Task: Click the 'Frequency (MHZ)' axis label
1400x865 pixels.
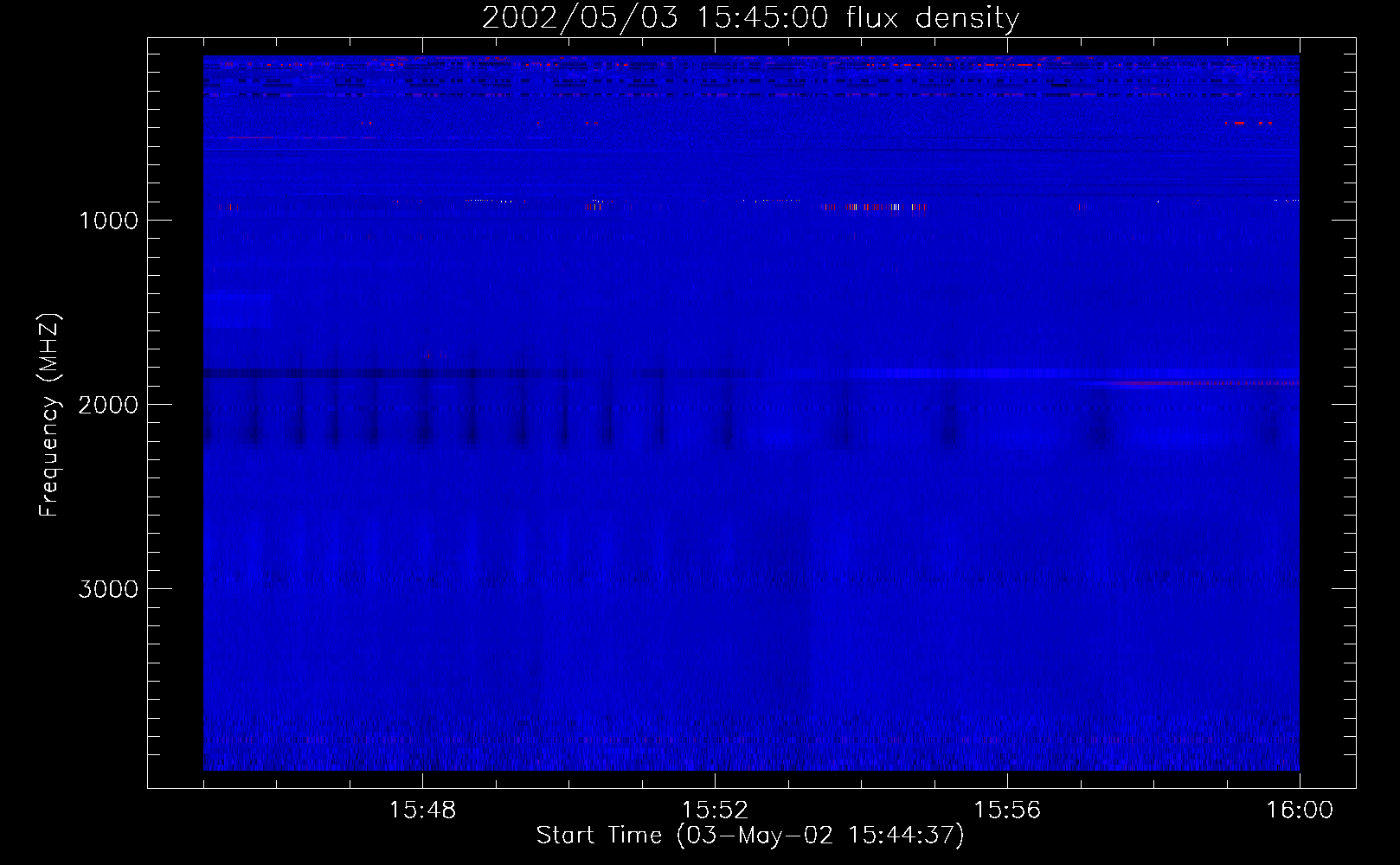Action: click(49, 415)
